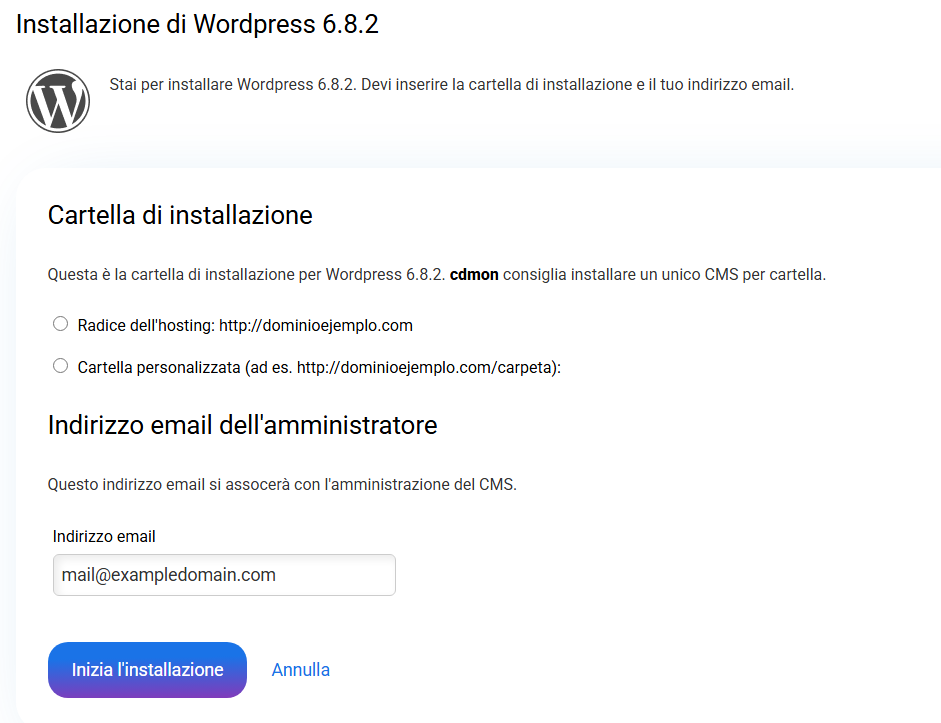Select the "Radice dell'hosting" radio button

60,324
